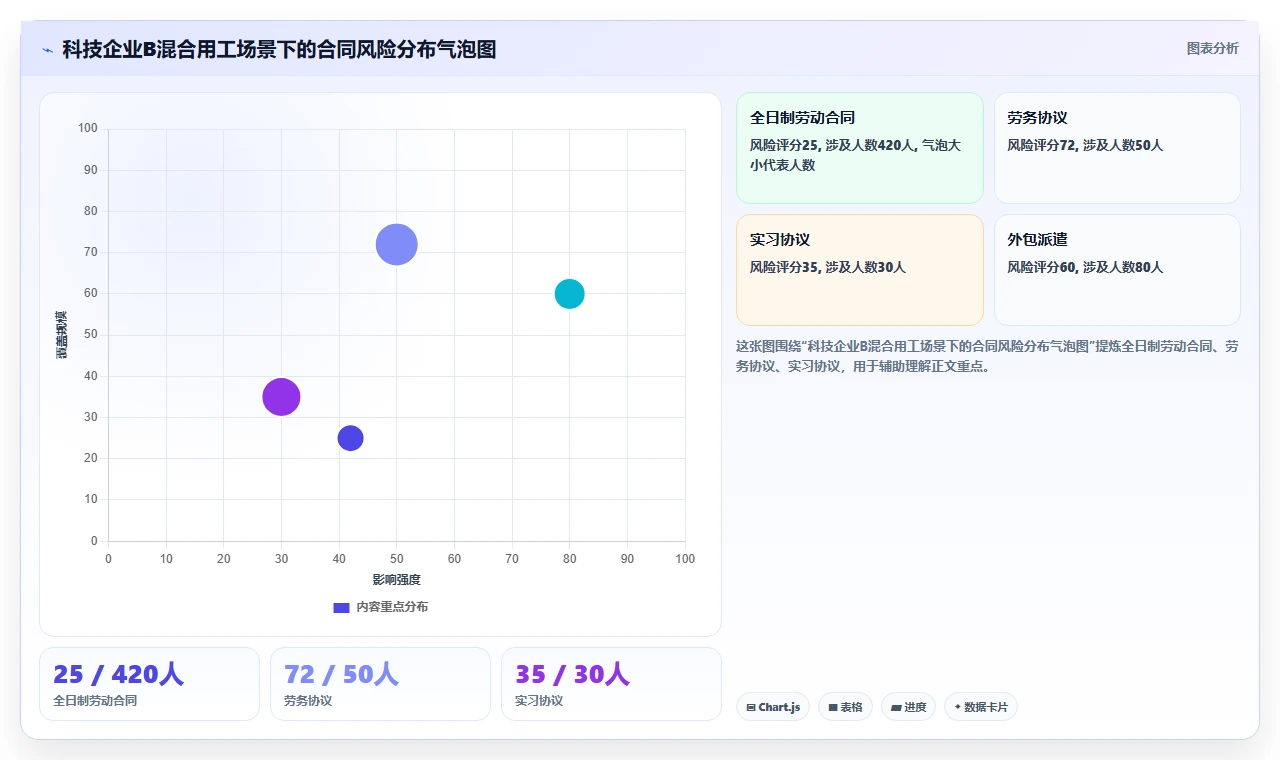The width and height of the screenshot is (1280, 760).
Task: Click the 图表分析 label in header
Action: click(1212, 48)
